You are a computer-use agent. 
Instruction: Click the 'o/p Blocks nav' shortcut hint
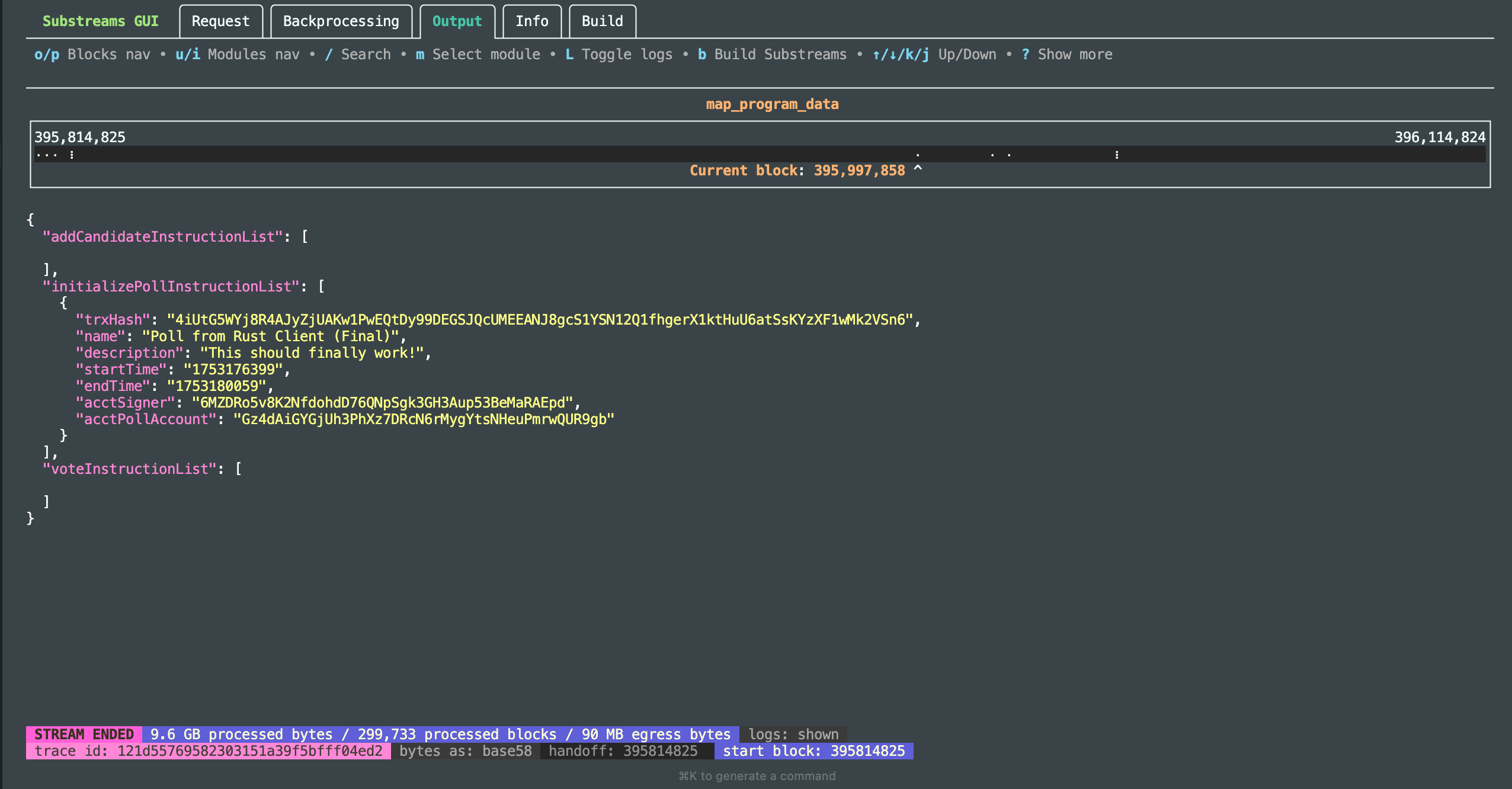(x=92, y=54)
